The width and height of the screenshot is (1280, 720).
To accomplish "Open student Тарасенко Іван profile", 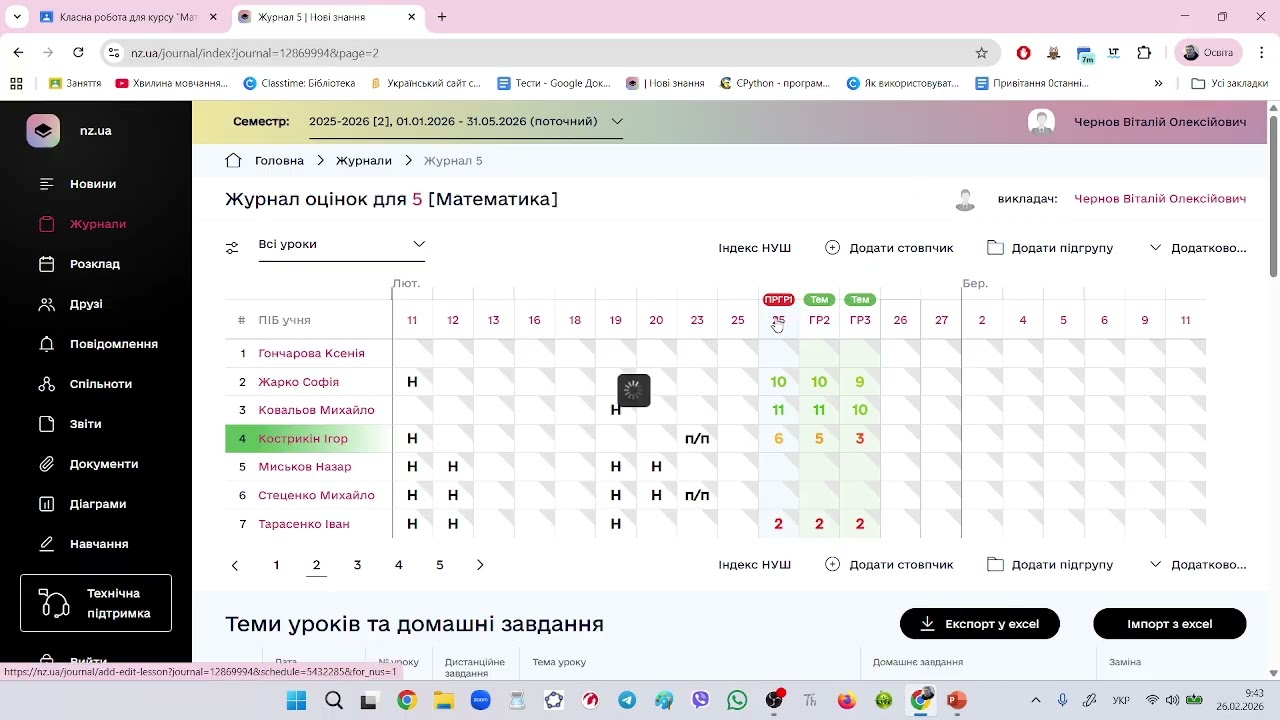I will click(304, 524).
